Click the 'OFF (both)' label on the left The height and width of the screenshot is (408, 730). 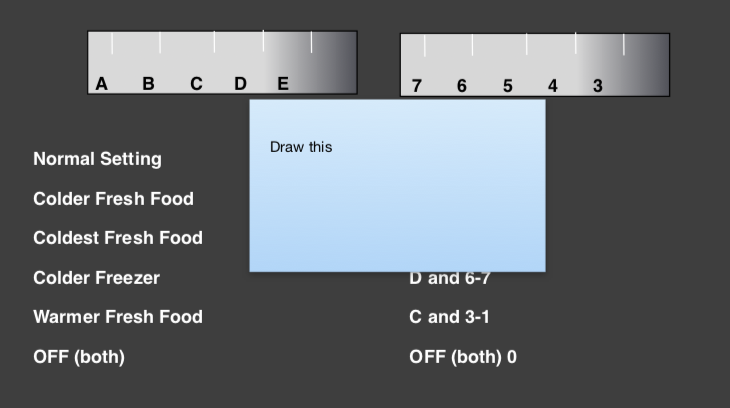tap(79, 357)
